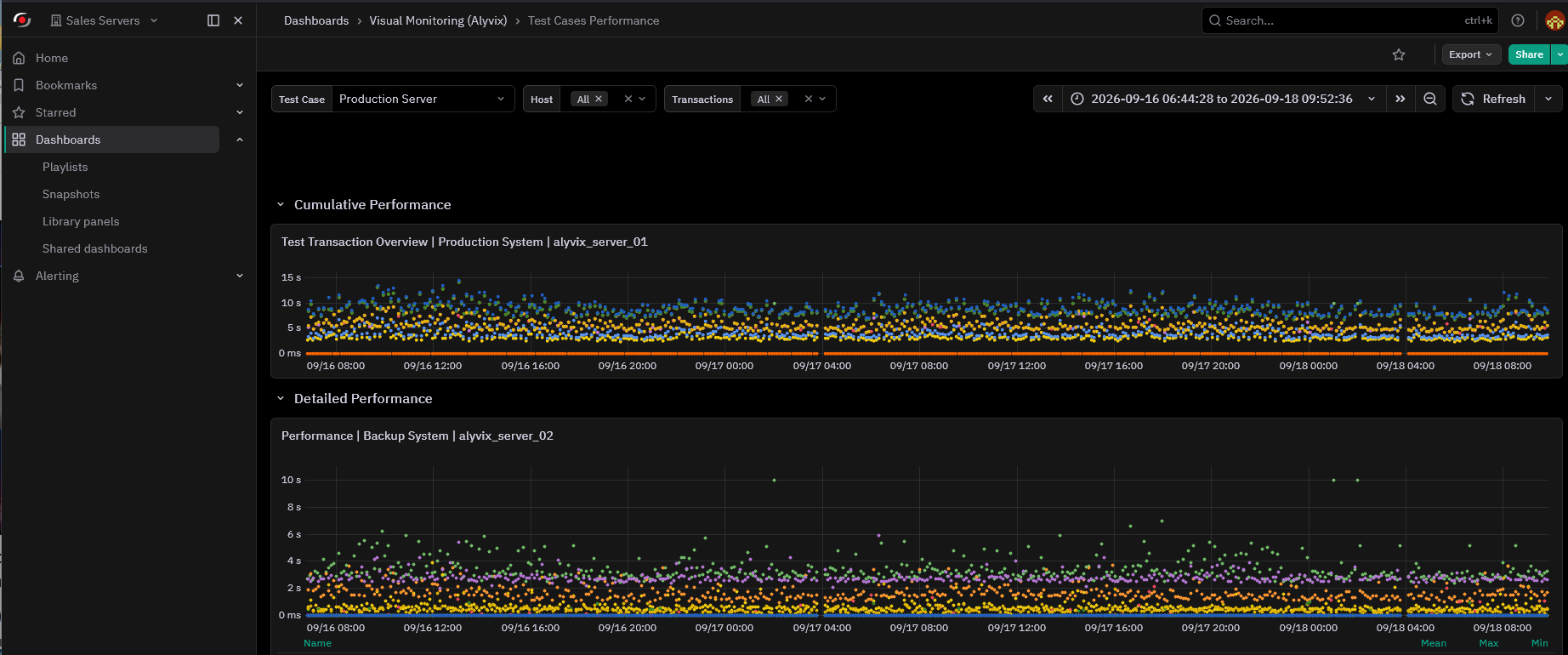Open the Export dropdown

pos(1471,54)
